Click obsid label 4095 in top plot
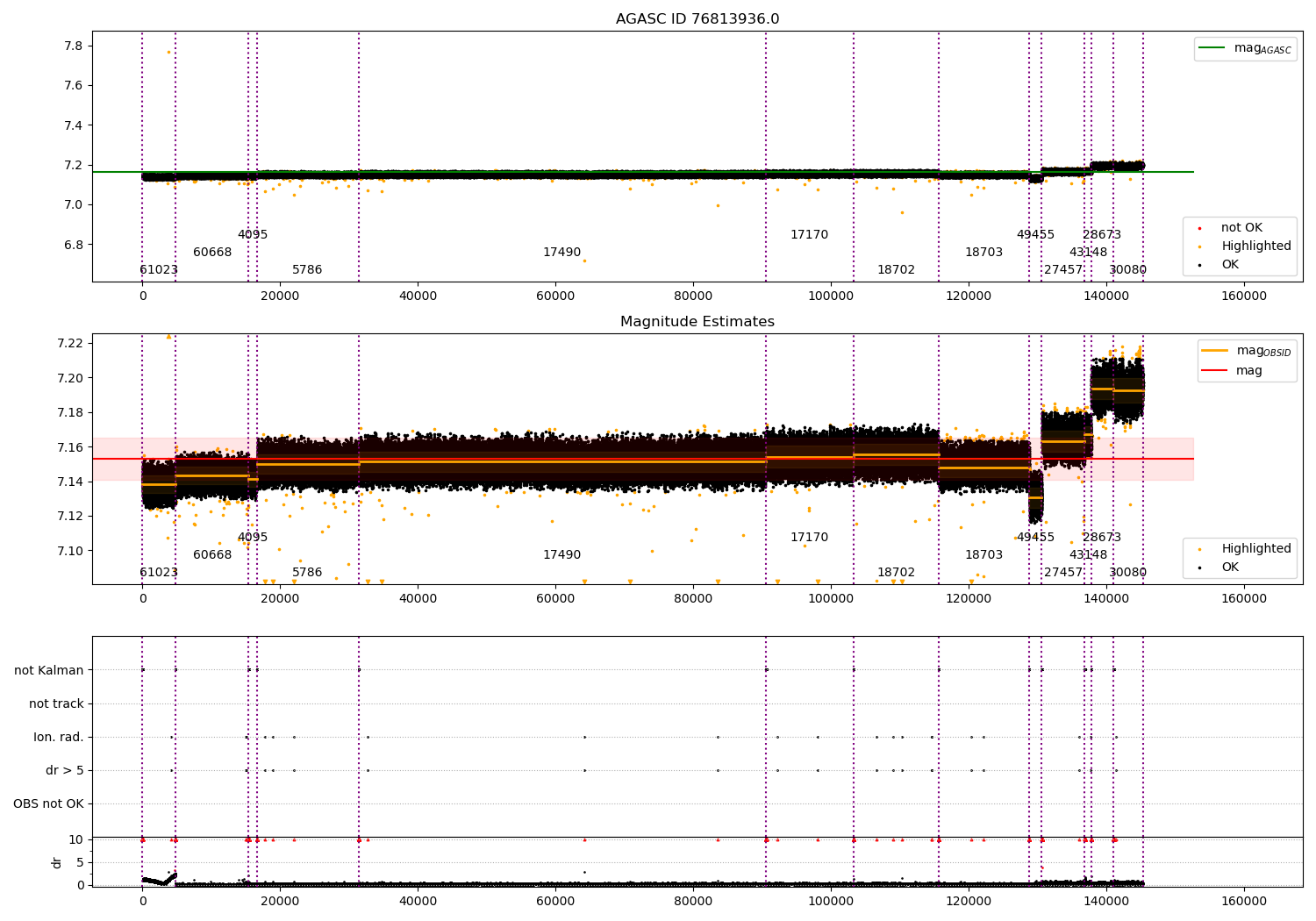1316x921 pixels. click(253, 235)
